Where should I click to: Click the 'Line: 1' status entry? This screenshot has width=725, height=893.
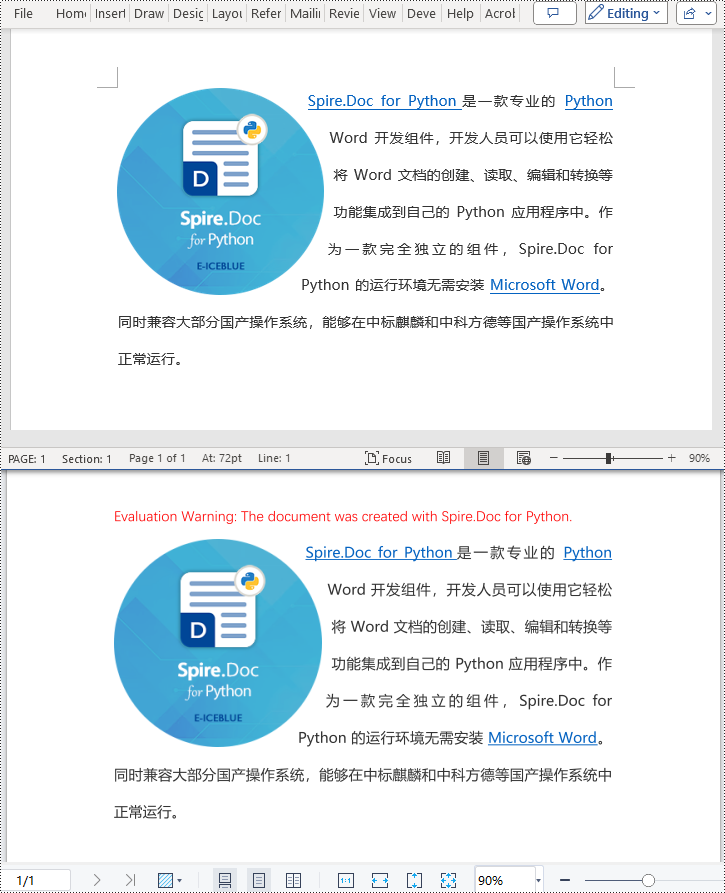coord(274,458)
